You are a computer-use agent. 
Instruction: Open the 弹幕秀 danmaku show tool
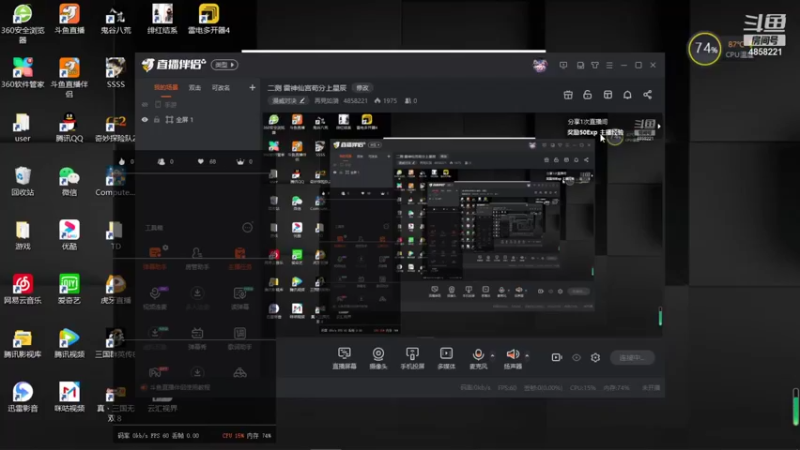197,338
